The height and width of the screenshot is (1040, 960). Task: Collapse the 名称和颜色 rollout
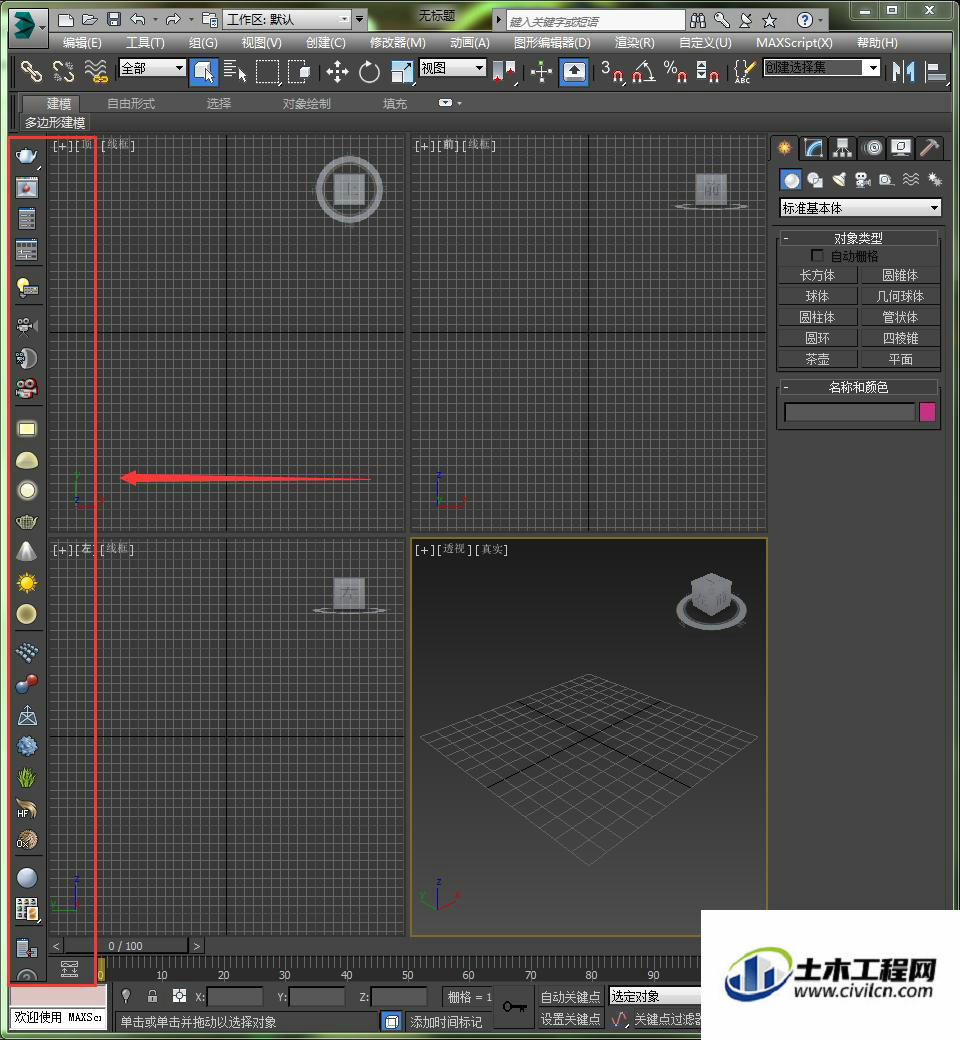(858, 387)
